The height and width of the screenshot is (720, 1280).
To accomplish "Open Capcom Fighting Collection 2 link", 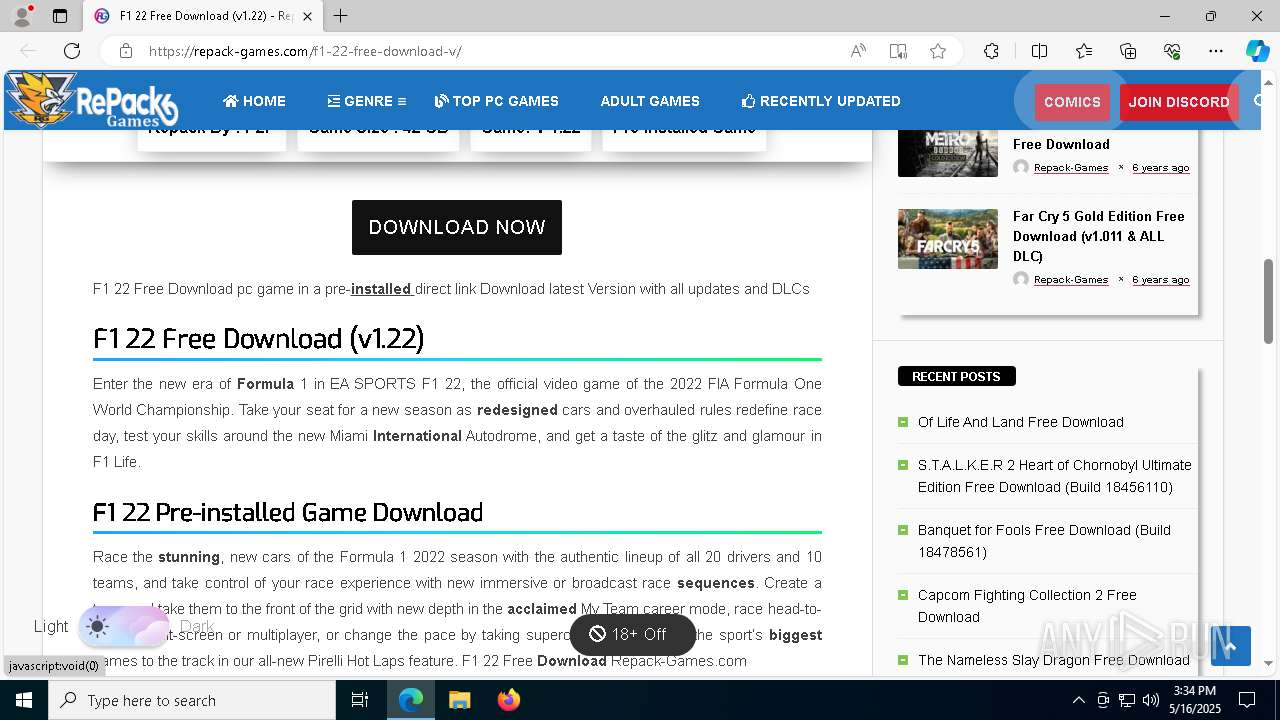I will click(x=1027, y=606).
